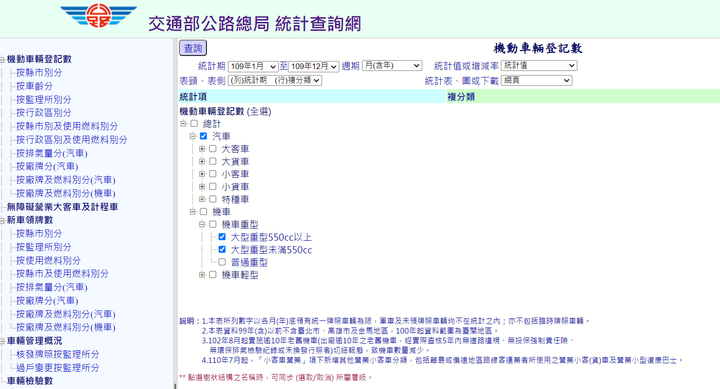Collapse sidebar 新車領牌數 section toggle

click(2, 220)
